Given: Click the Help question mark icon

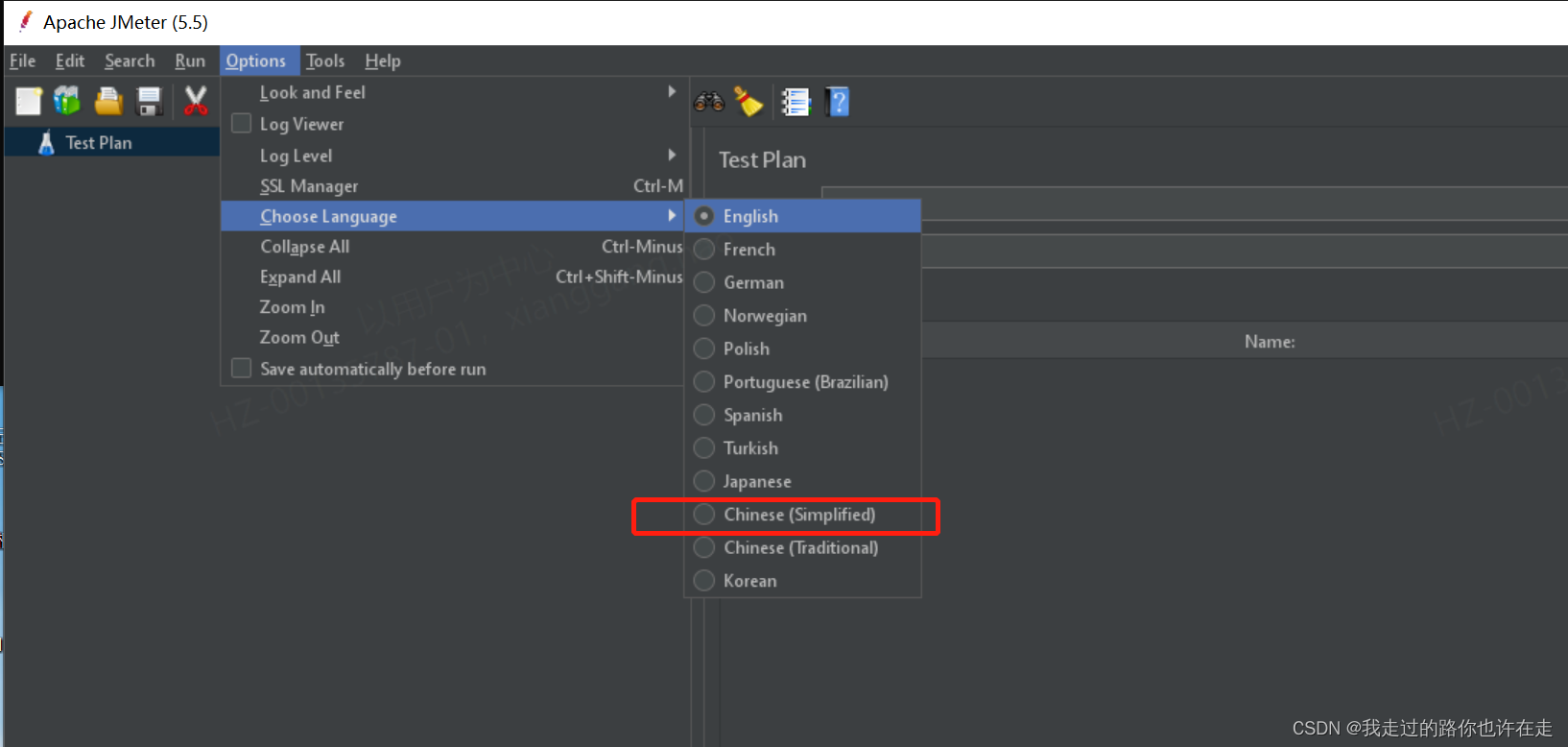Looking at the screenshot, I should tap(838, 101).
